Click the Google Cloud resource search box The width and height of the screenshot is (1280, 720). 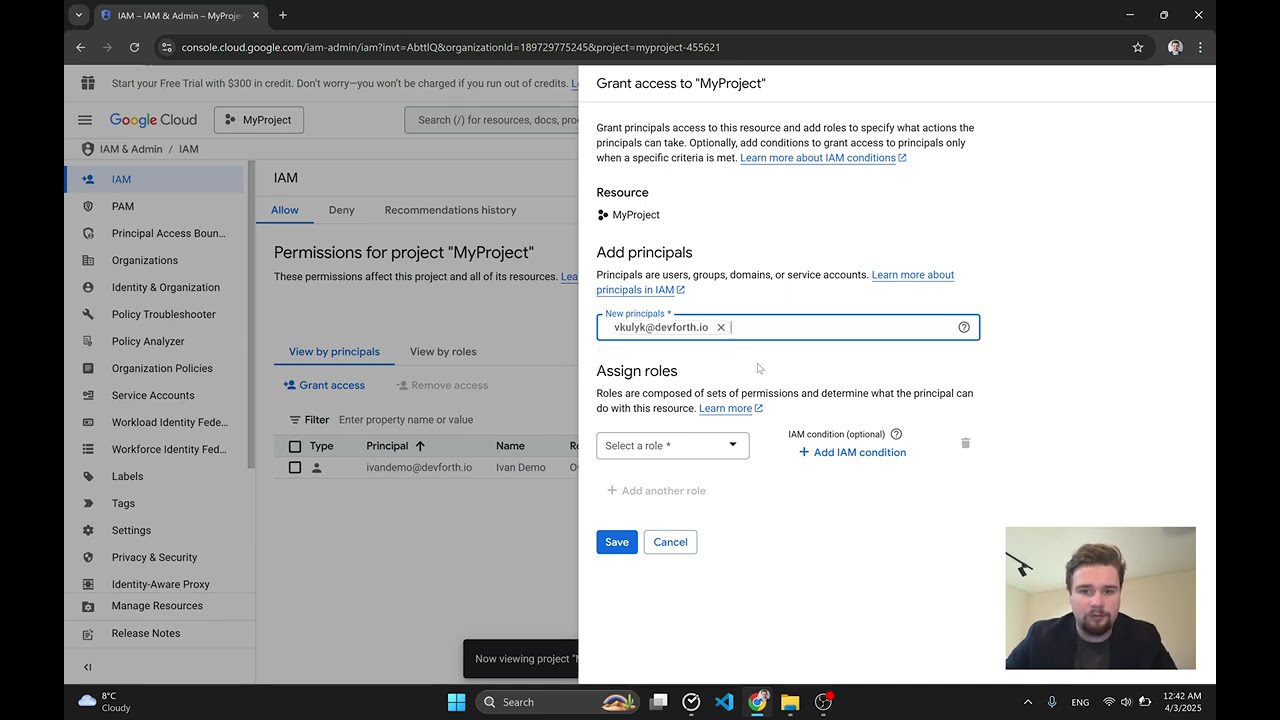(x=492, y=120)
